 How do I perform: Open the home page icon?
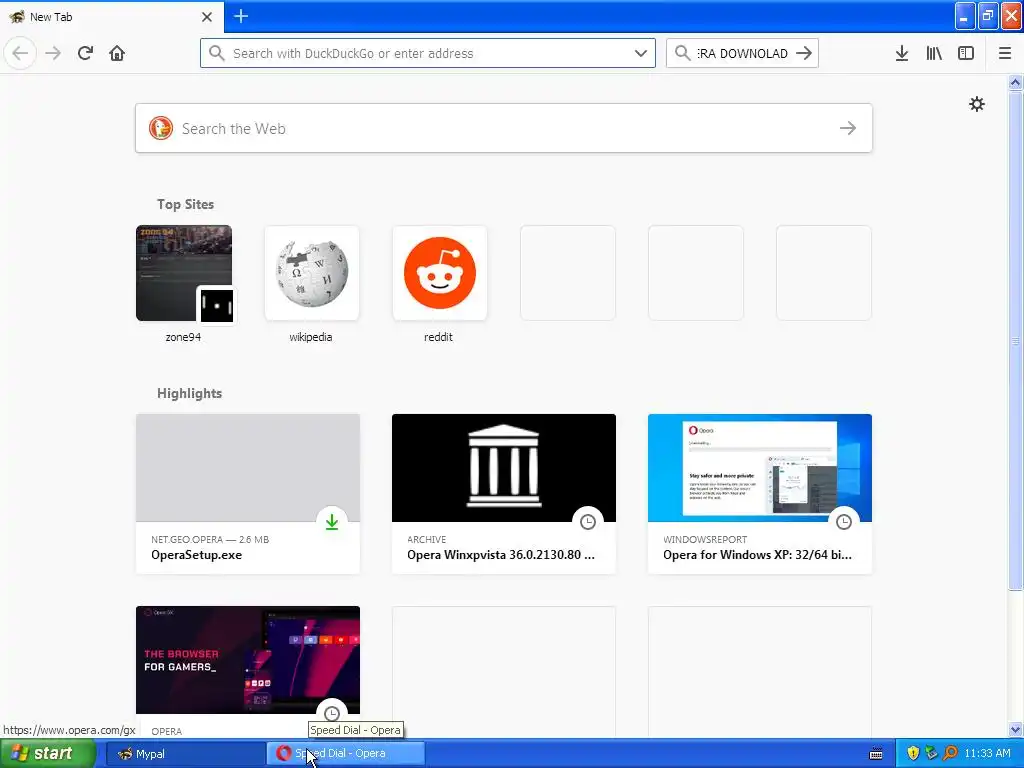click(117, 53)
